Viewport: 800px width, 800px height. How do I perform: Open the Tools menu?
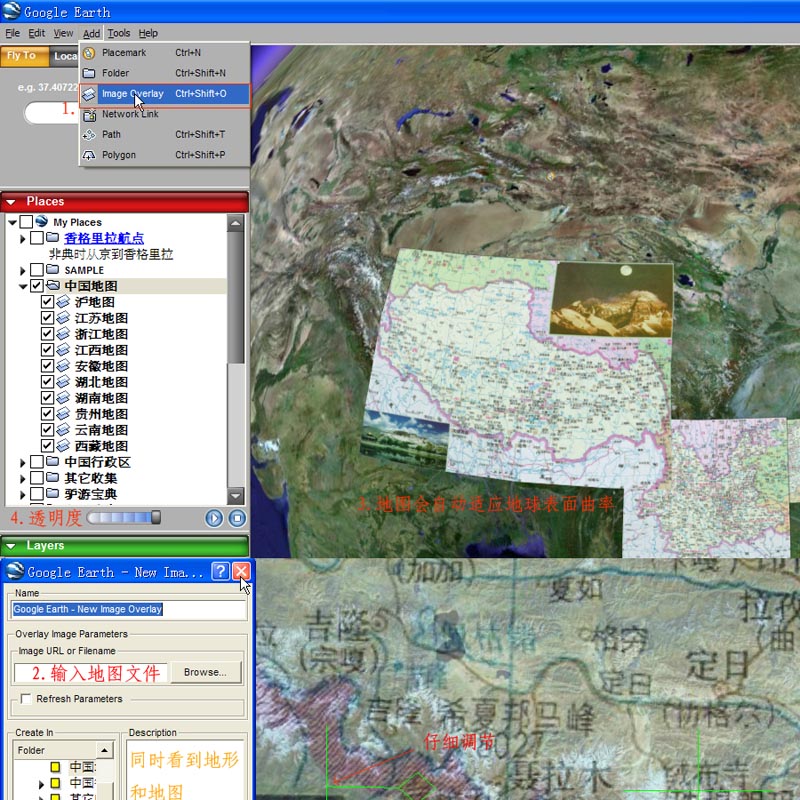119,33
